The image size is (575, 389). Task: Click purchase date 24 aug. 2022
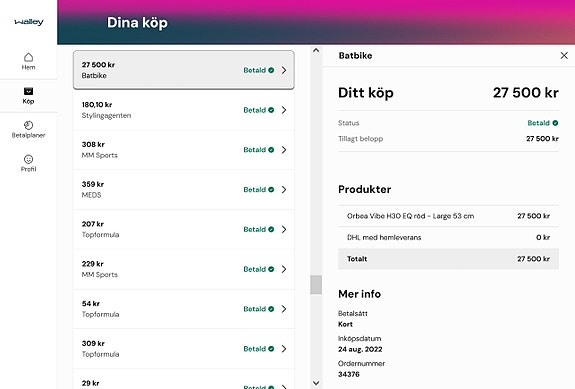tap(360, 349)
